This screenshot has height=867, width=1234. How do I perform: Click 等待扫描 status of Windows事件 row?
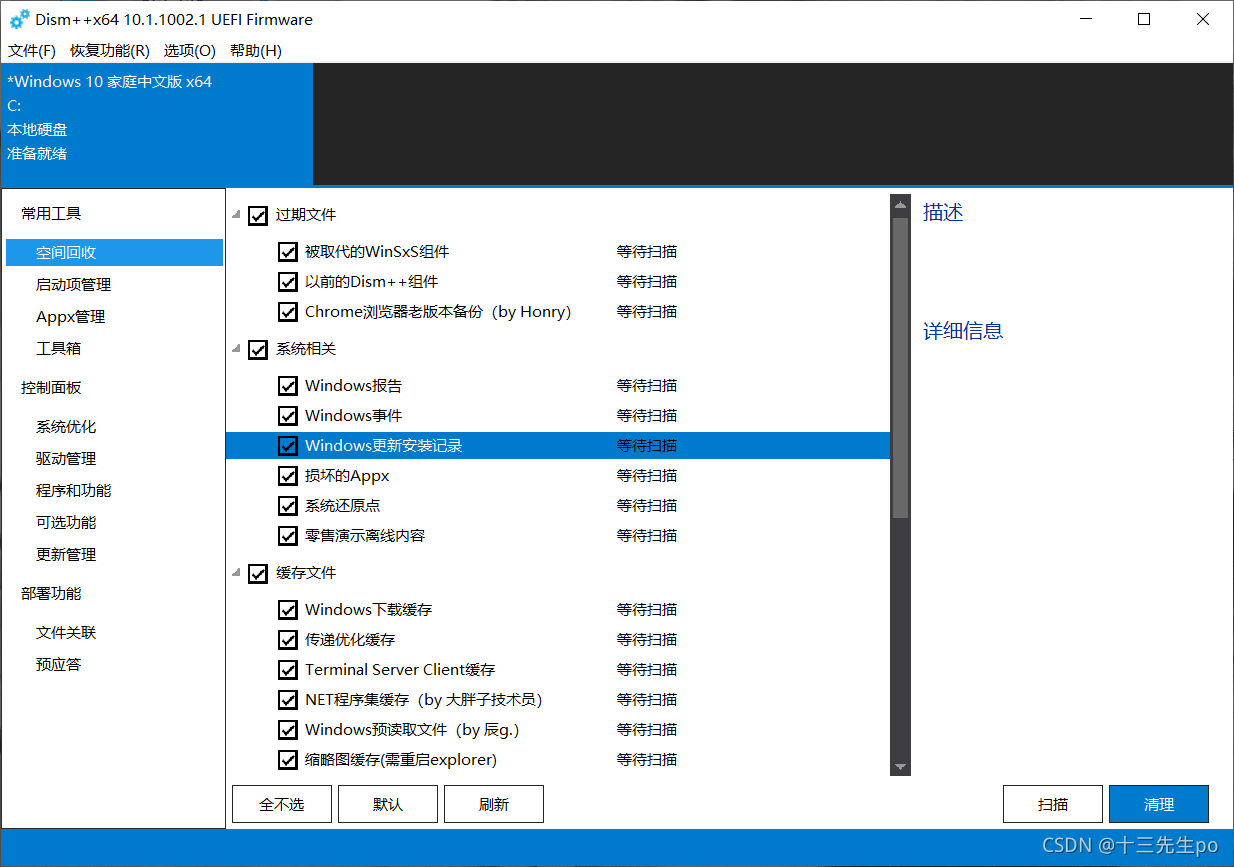point(647,416)
